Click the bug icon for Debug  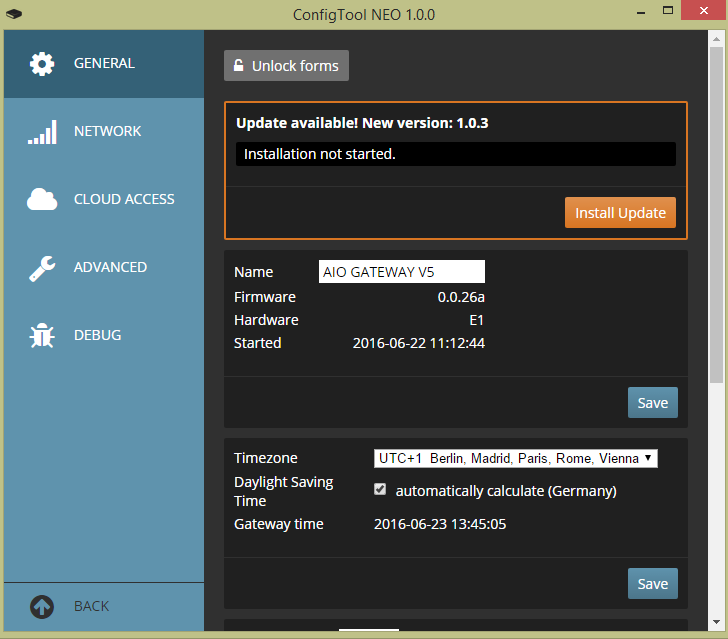coord(42,336)
